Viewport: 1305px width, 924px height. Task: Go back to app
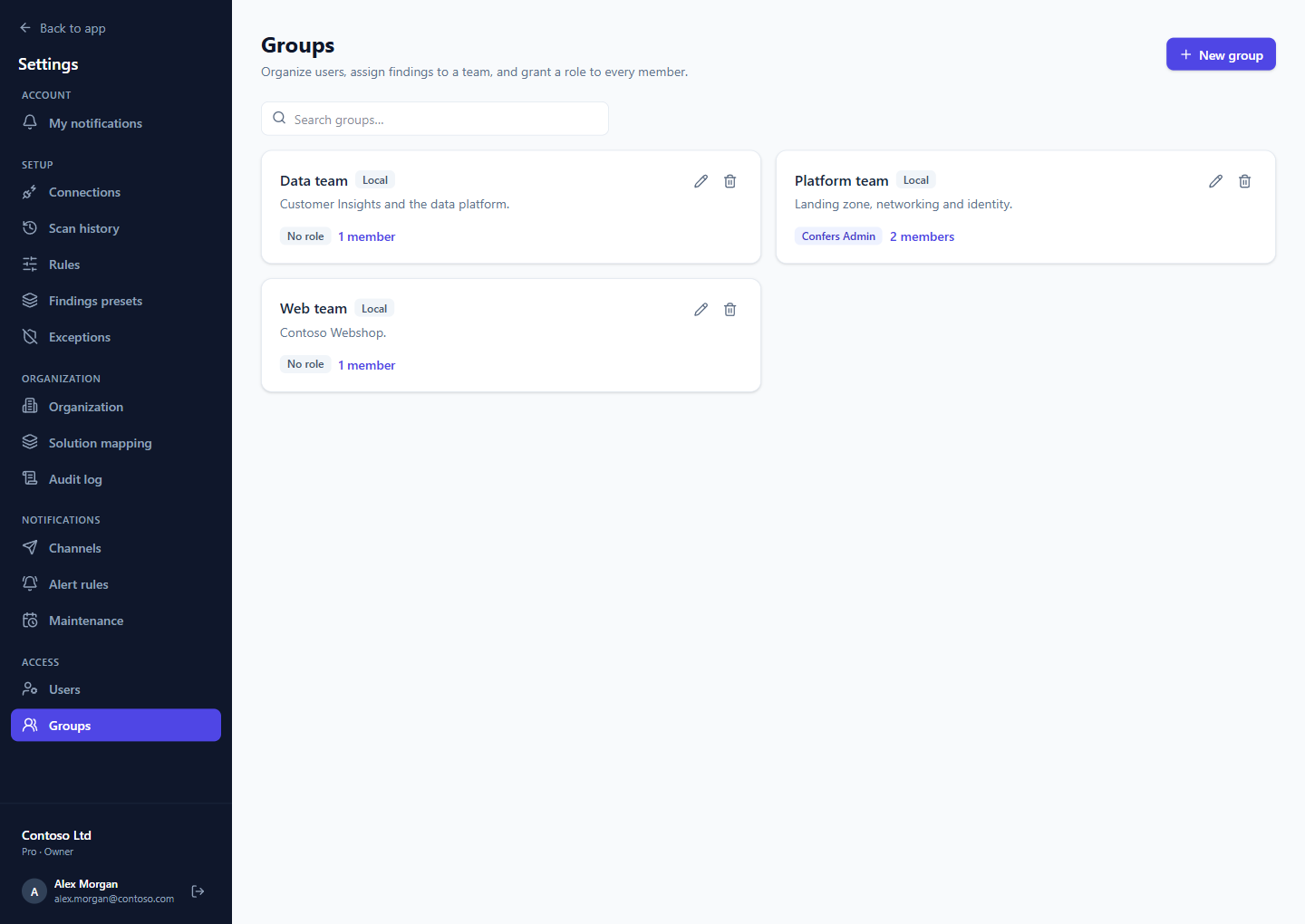(63, 28)
